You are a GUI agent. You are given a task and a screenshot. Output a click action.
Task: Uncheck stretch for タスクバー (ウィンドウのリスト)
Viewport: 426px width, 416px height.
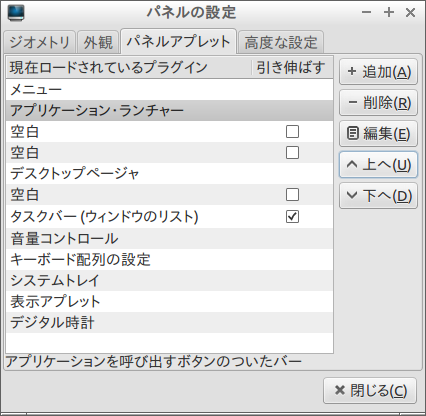tap(292, 217)
